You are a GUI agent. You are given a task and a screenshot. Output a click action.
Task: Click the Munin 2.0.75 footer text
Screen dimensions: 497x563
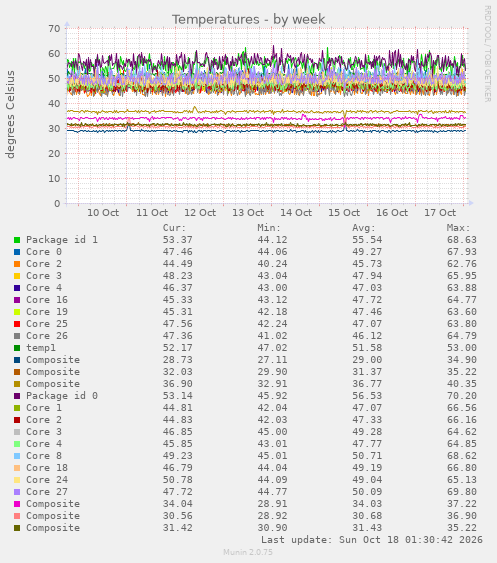pos(248,552)
